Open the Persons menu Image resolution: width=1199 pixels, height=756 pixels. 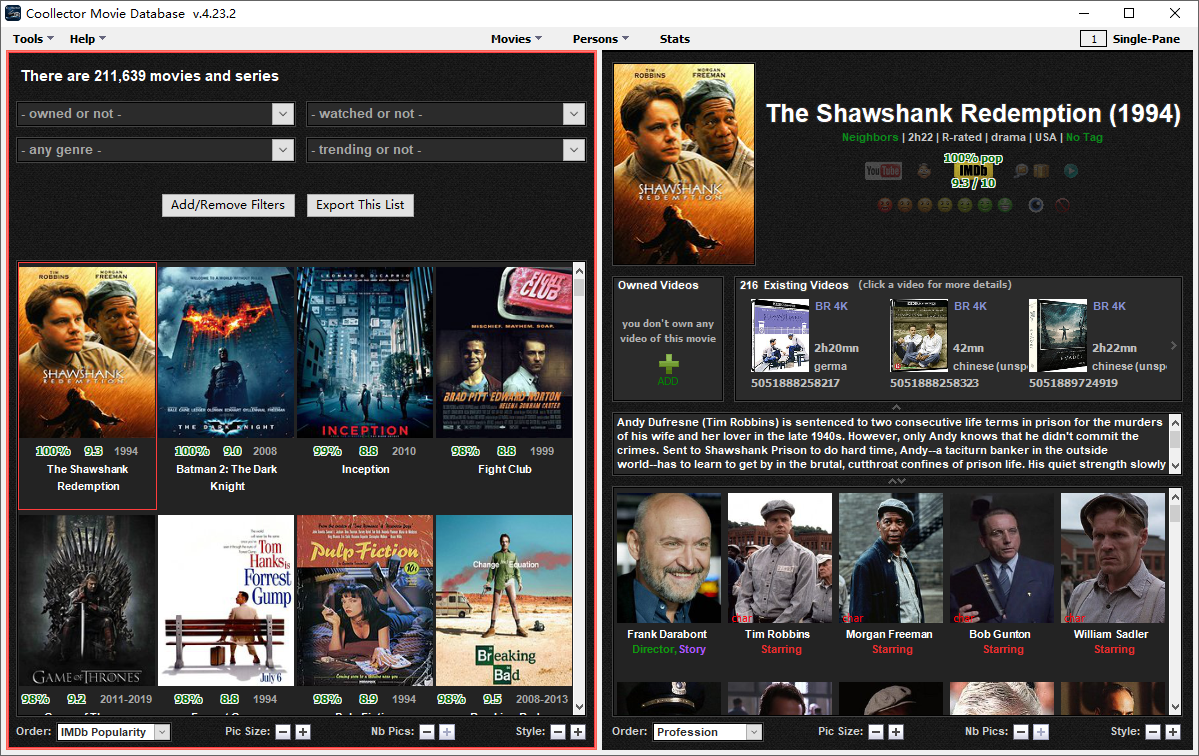[600, 39]
